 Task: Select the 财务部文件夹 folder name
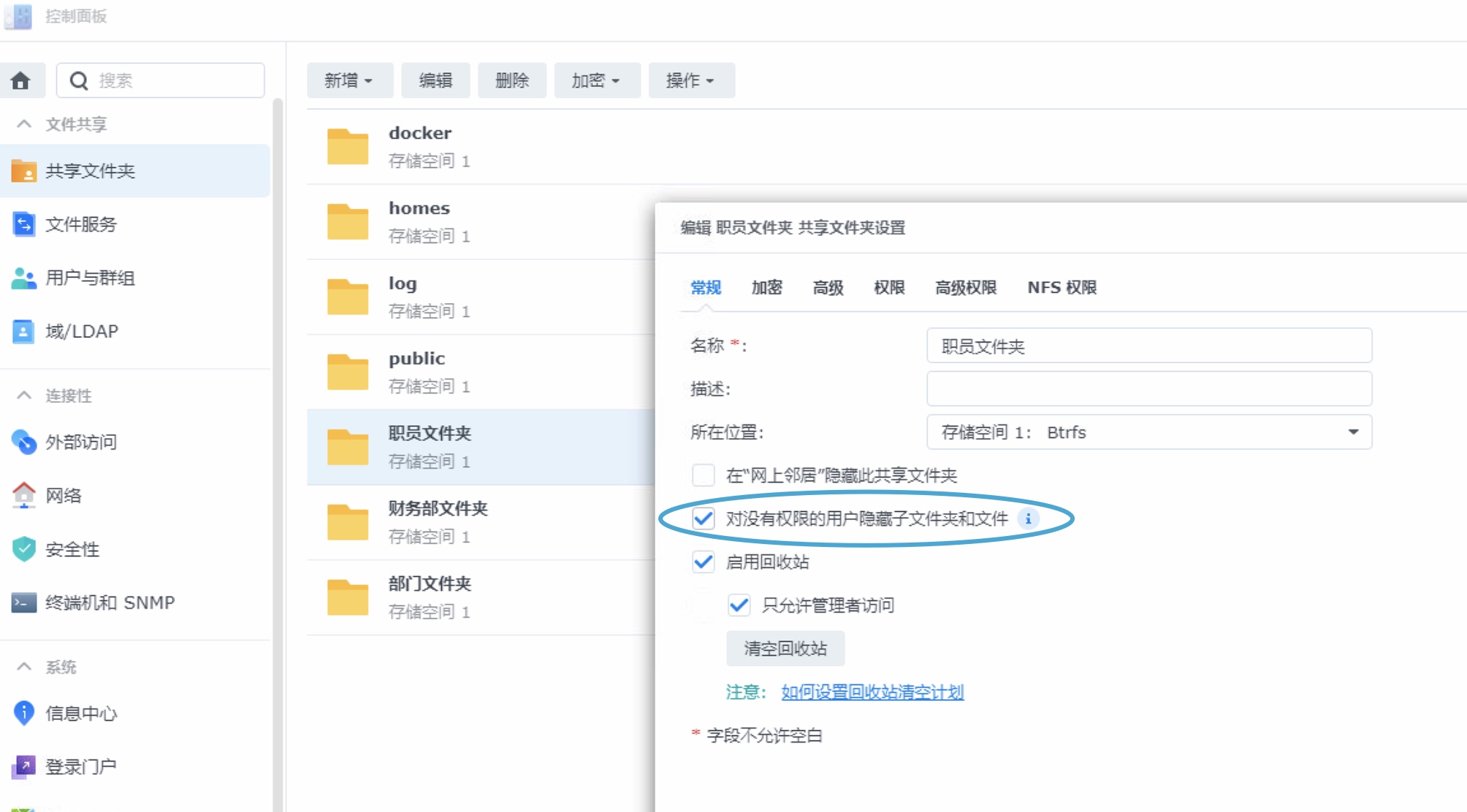(x=438, y=508)
